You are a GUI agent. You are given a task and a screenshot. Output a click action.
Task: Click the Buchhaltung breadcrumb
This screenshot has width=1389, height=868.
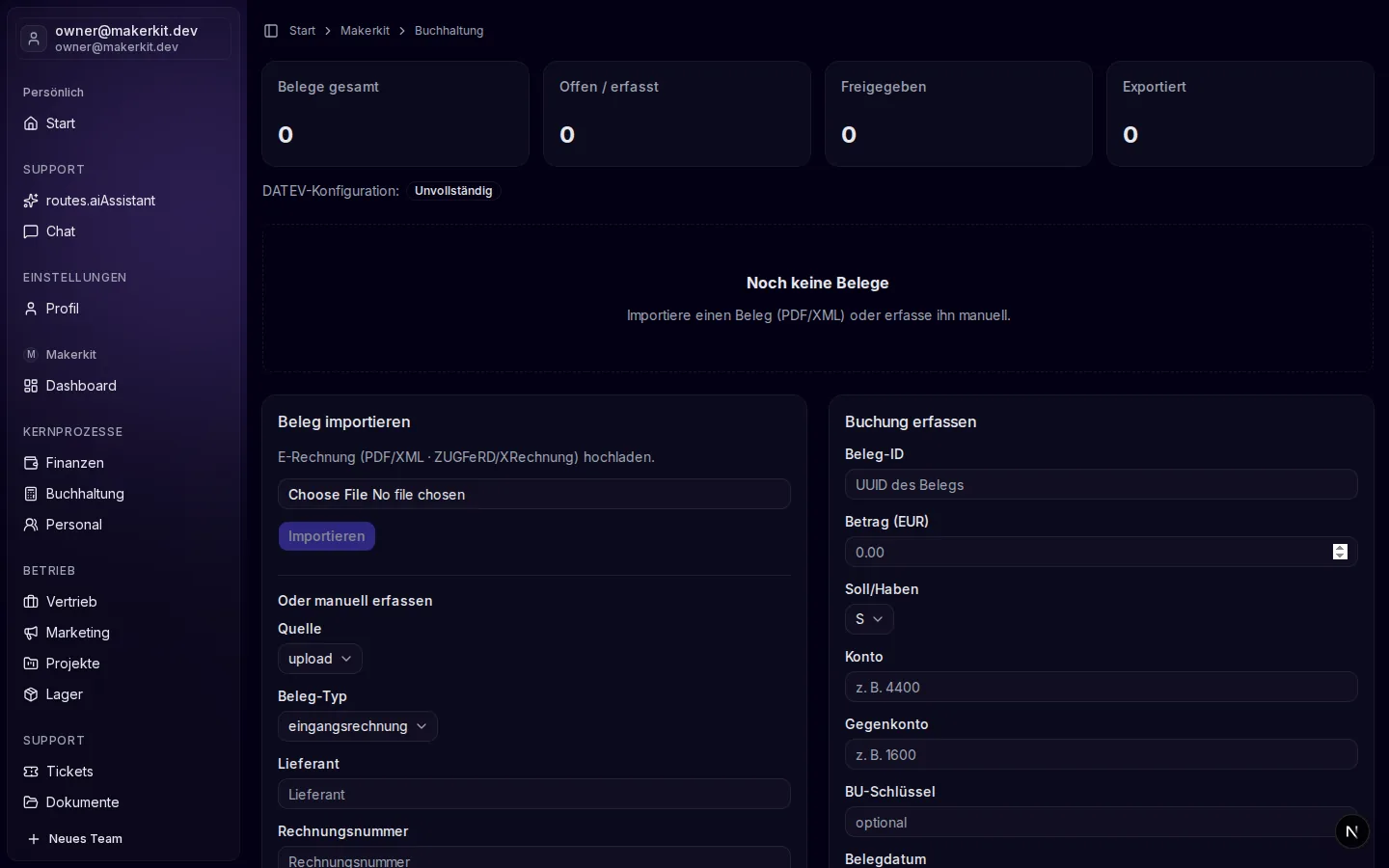click(x=449, y=31)
